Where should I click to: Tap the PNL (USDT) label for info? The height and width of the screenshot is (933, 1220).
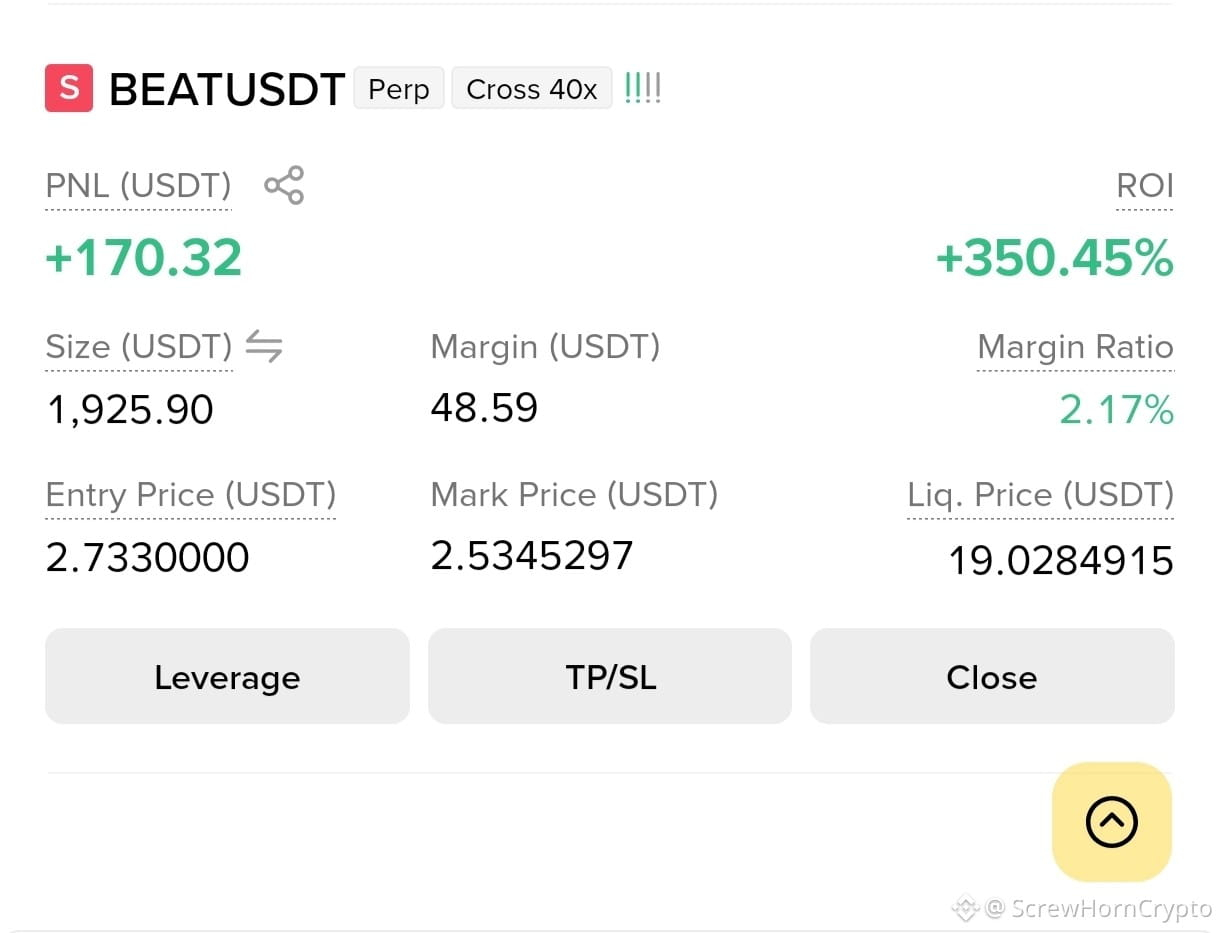point(139,186)
